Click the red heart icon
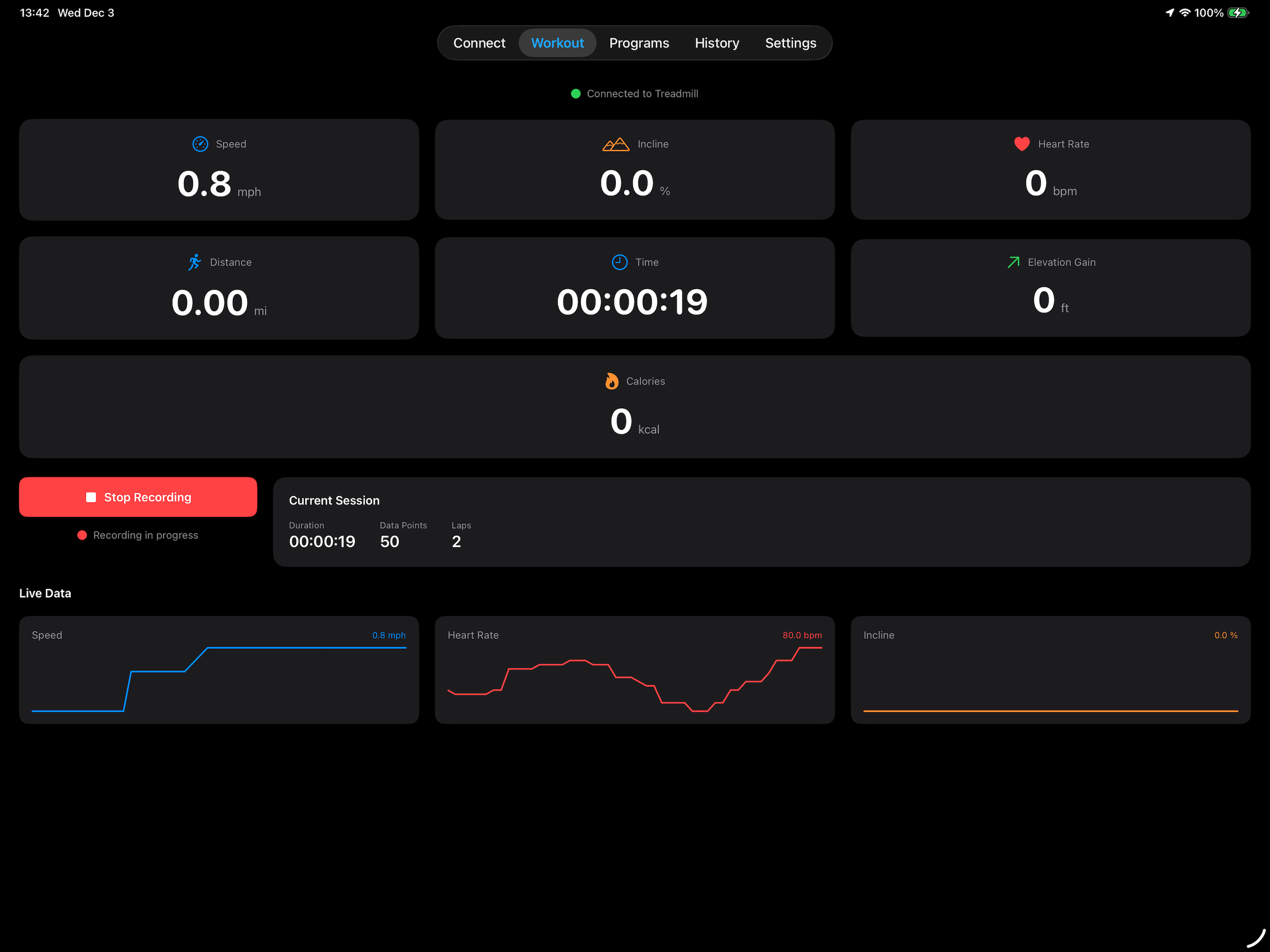 (1021, 144)
